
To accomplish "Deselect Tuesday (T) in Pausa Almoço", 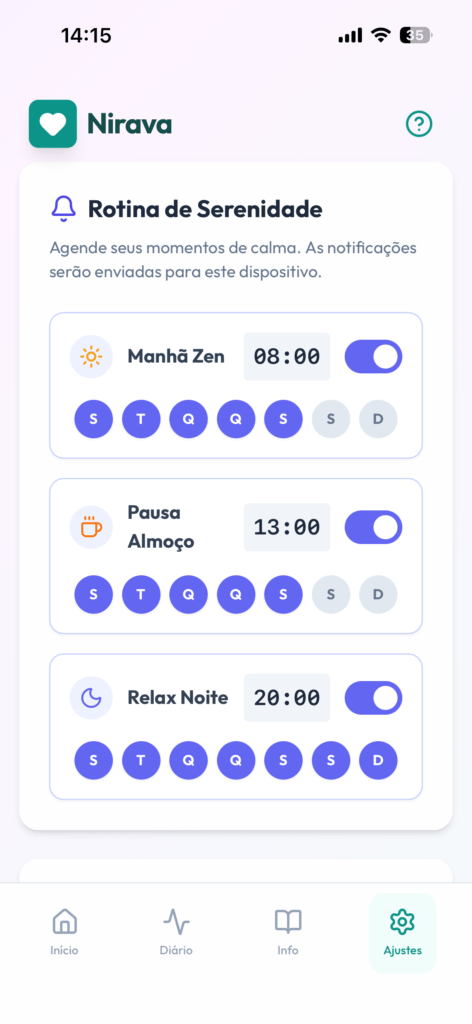I will point(141,594).
